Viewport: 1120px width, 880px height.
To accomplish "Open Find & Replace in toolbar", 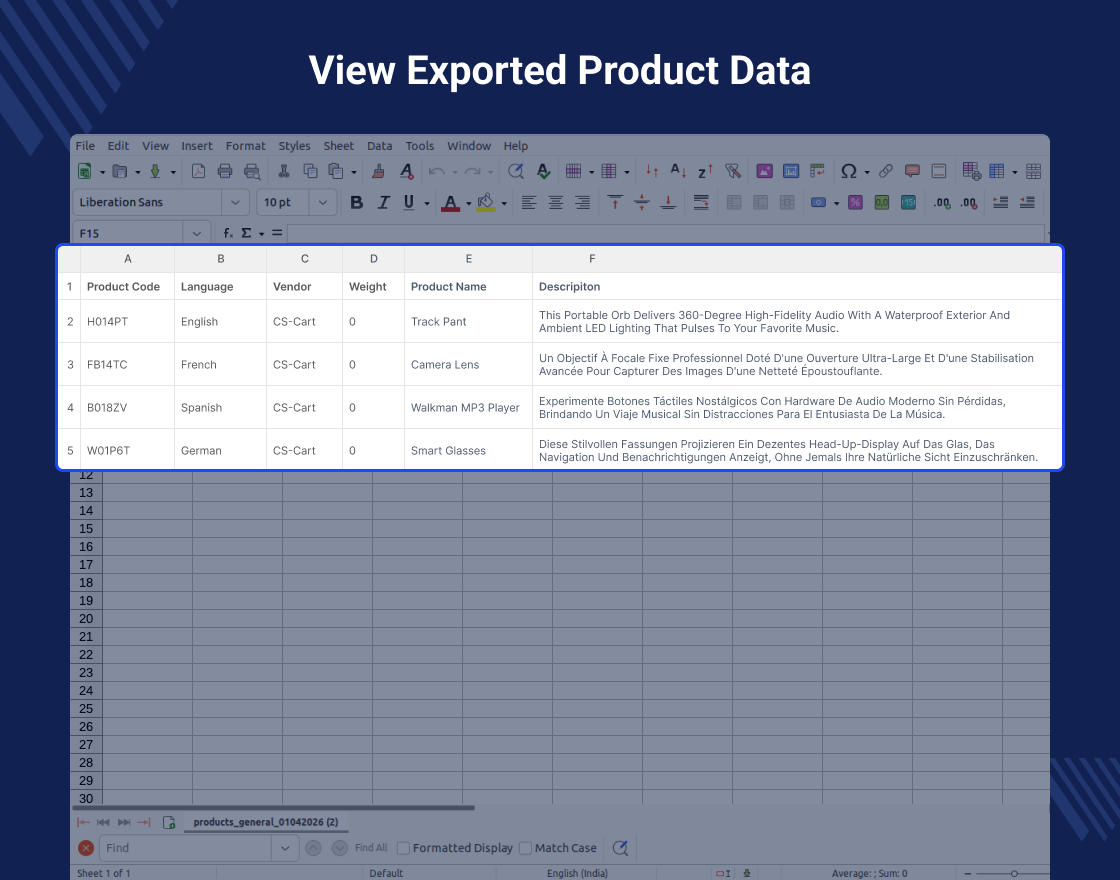I will (516, 171).
